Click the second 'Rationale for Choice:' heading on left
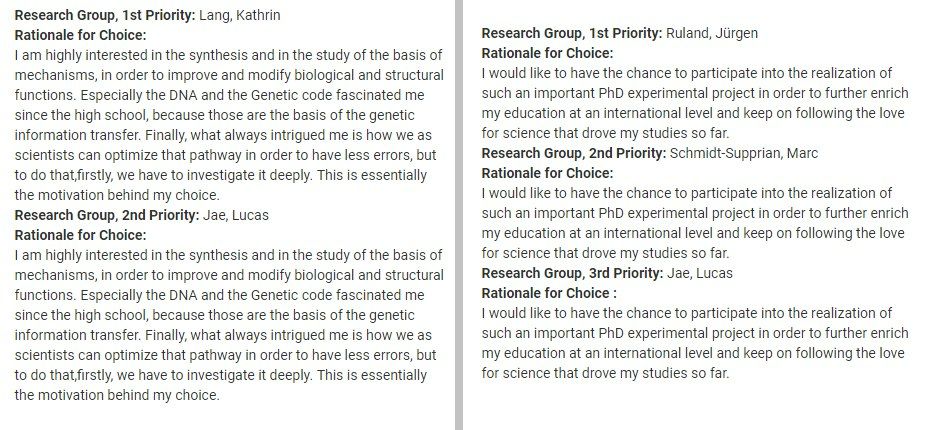This screenshot has height=430, width=947. tap(80, 235)
